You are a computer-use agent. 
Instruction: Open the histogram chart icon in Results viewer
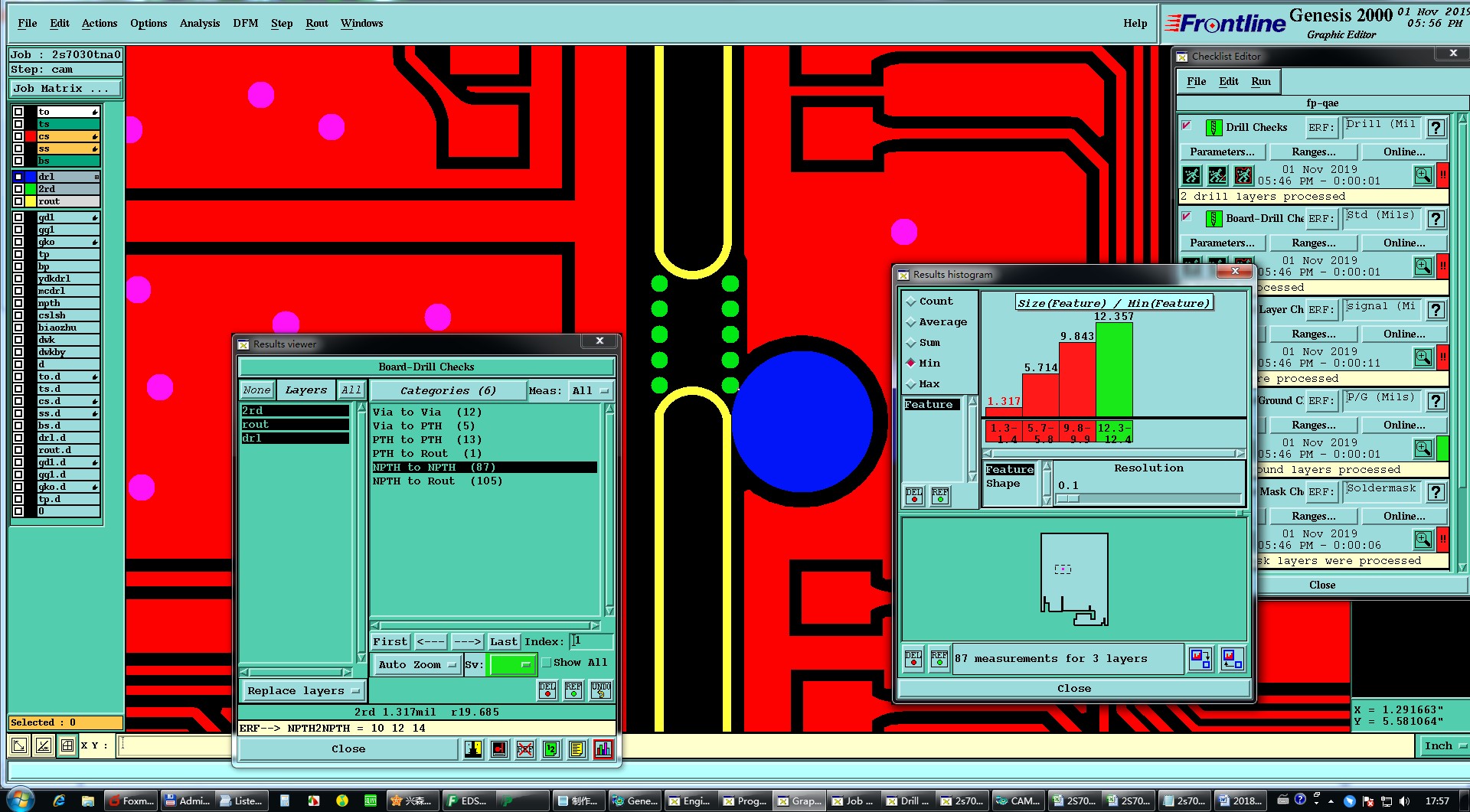point(603,749)
